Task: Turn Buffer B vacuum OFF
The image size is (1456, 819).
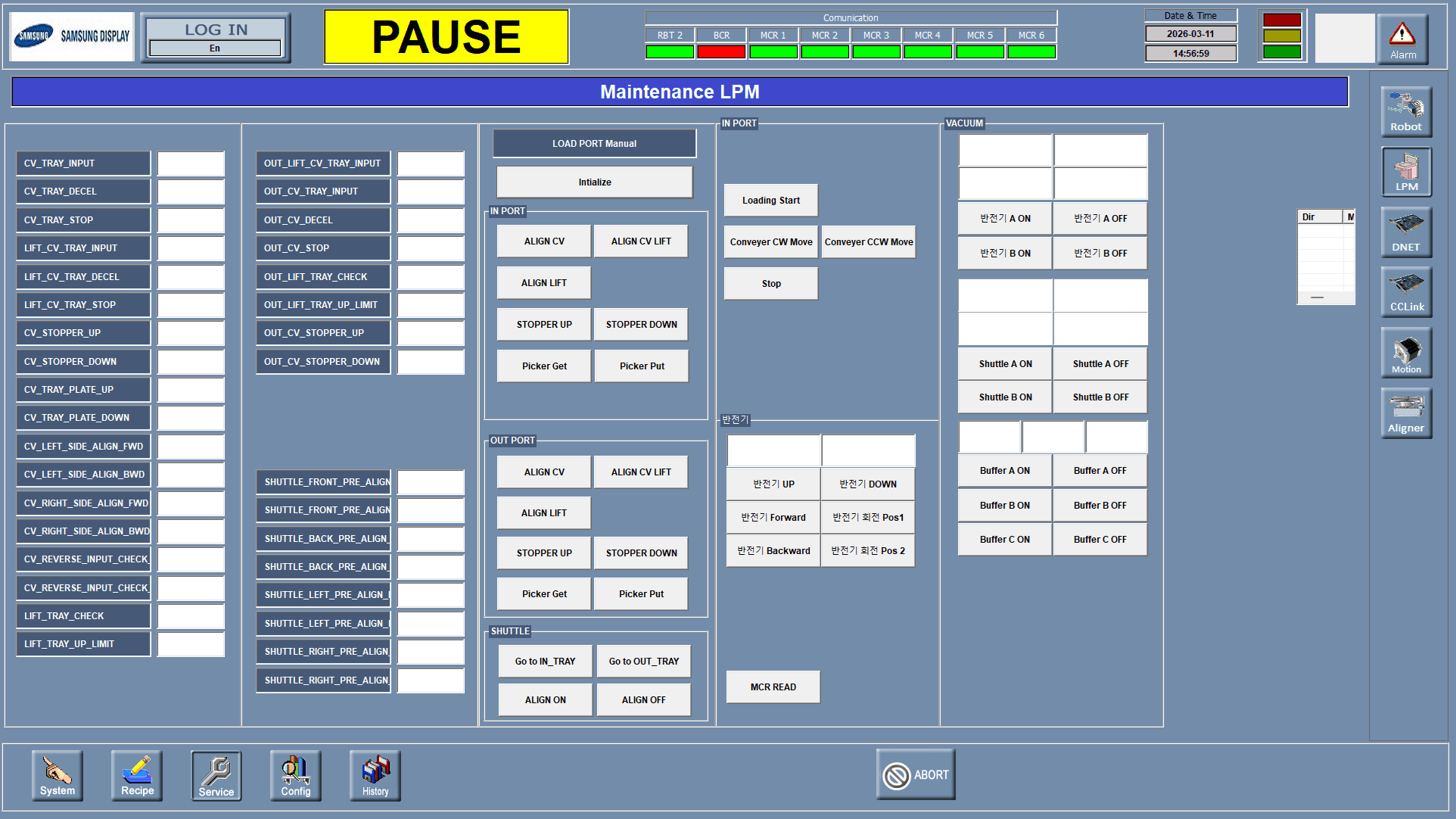Action: point(1100,506)
